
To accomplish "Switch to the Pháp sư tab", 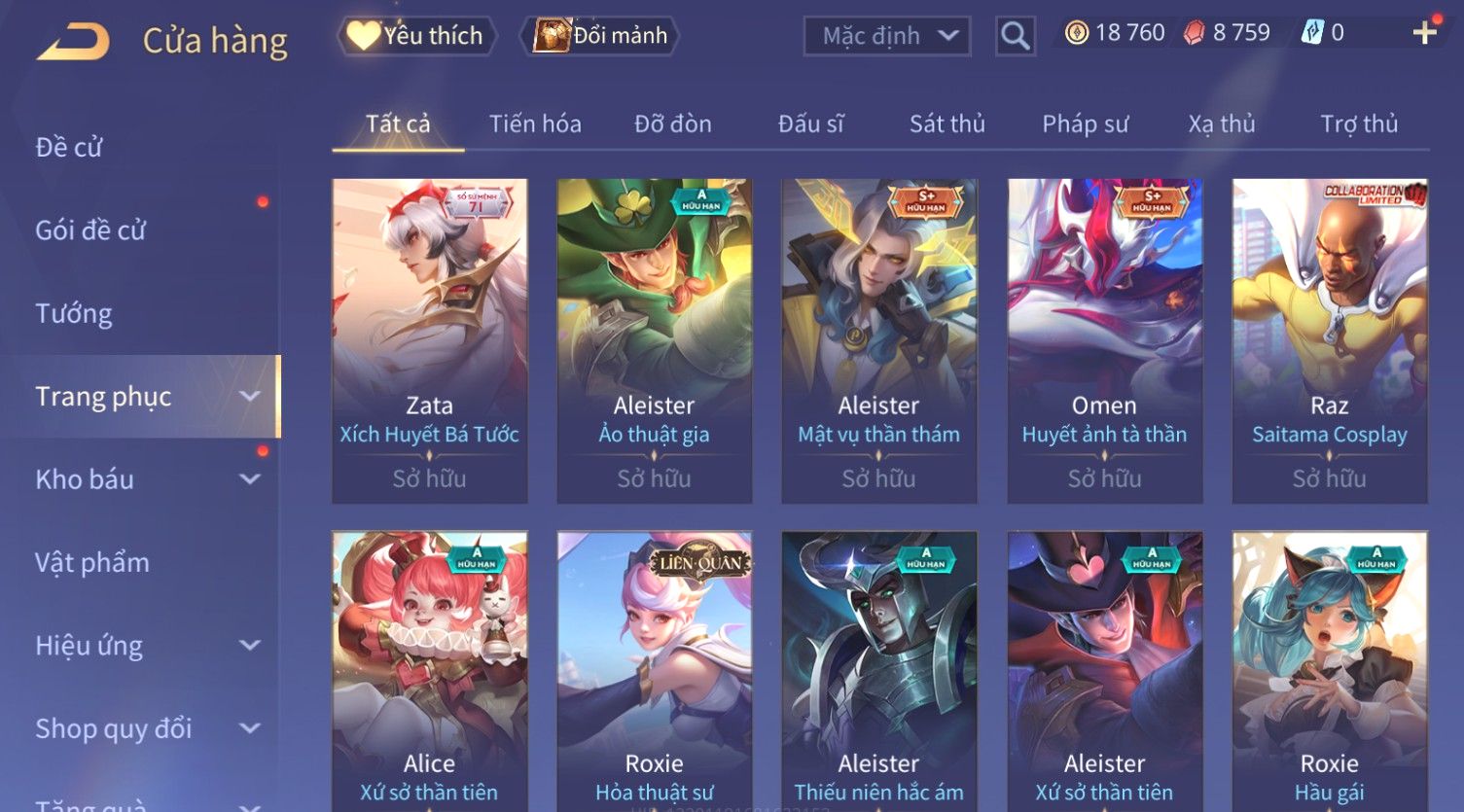I will (1086, 124).
